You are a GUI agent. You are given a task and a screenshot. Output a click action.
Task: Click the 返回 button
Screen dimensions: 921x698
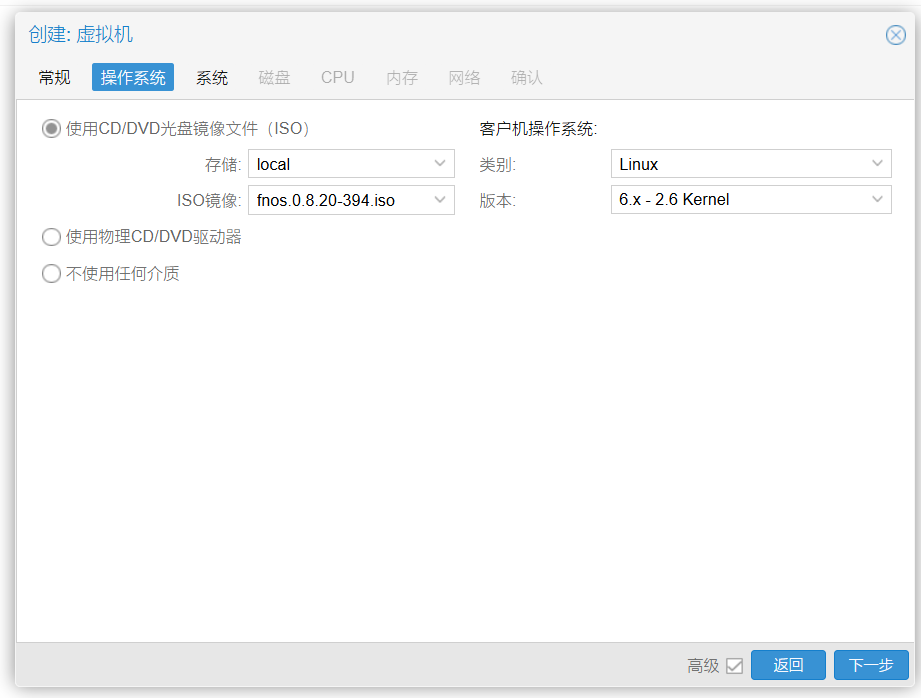click(788, 665)
